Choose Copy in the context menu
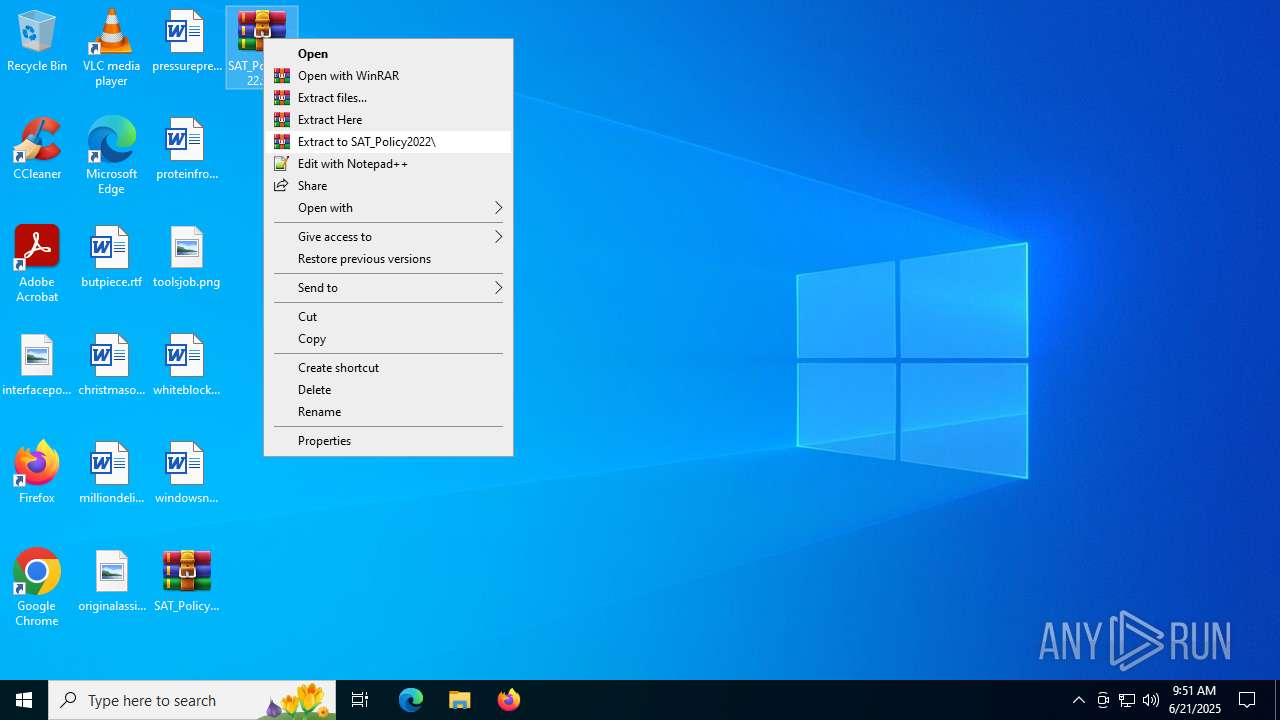 (x=388, y=339)
